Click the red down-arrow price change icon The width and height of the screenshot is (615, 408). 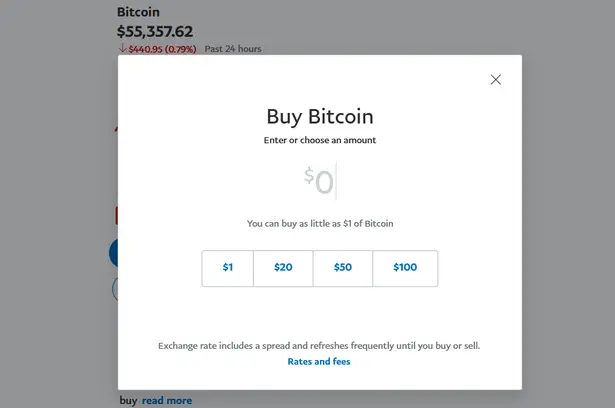122,48
